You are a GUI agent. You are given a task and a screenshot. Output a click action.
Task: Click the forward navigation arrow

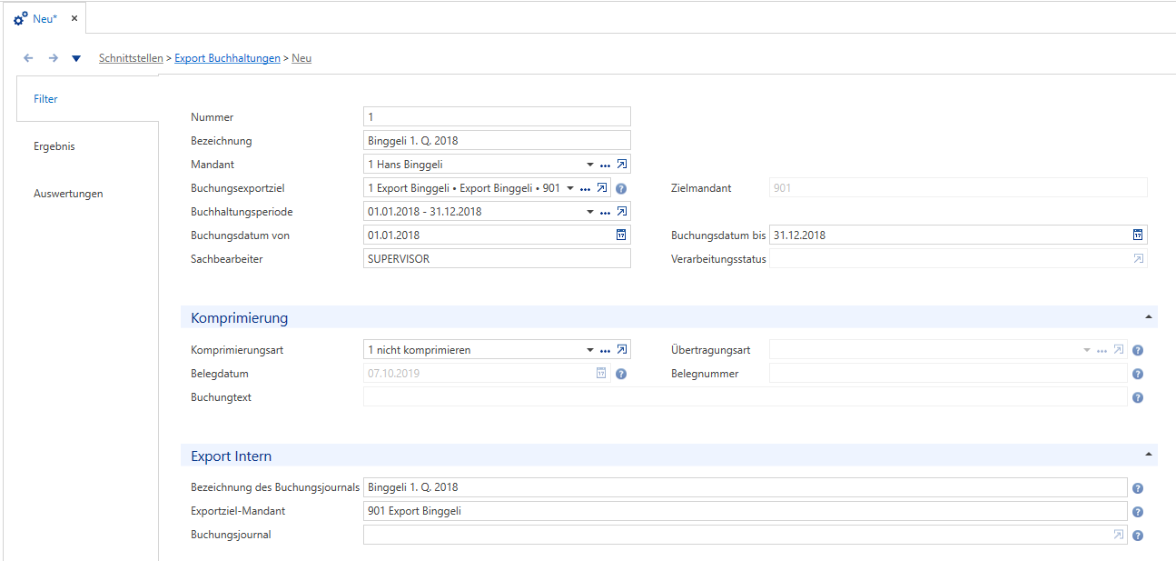point(52,58)
